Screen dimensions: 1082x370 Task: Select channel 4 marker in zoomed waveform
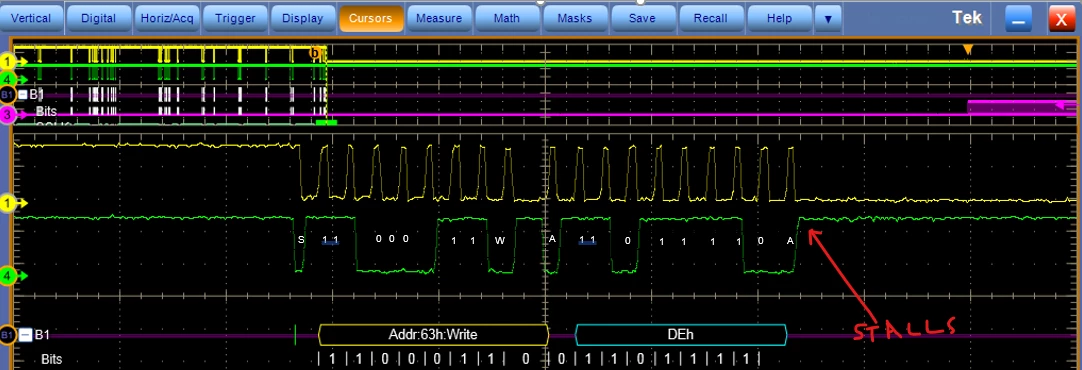pyautogui.click(x=8, y=276)
